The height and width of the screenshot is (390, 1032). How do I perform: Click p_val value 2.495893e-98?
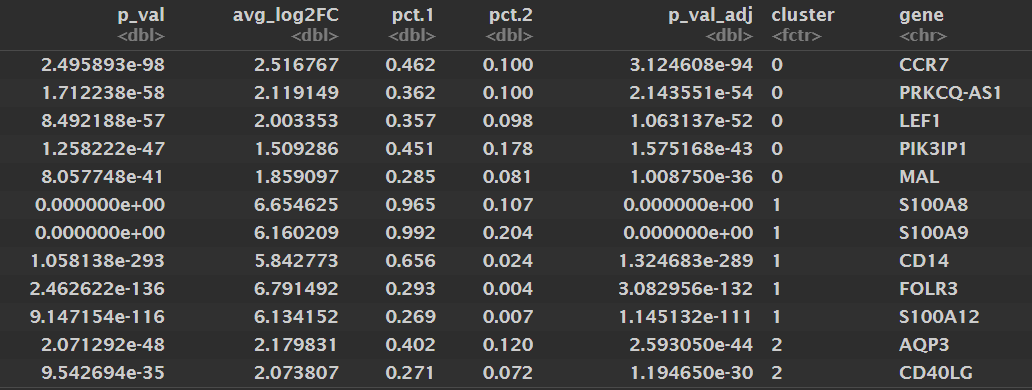click(x=103, y=65)
